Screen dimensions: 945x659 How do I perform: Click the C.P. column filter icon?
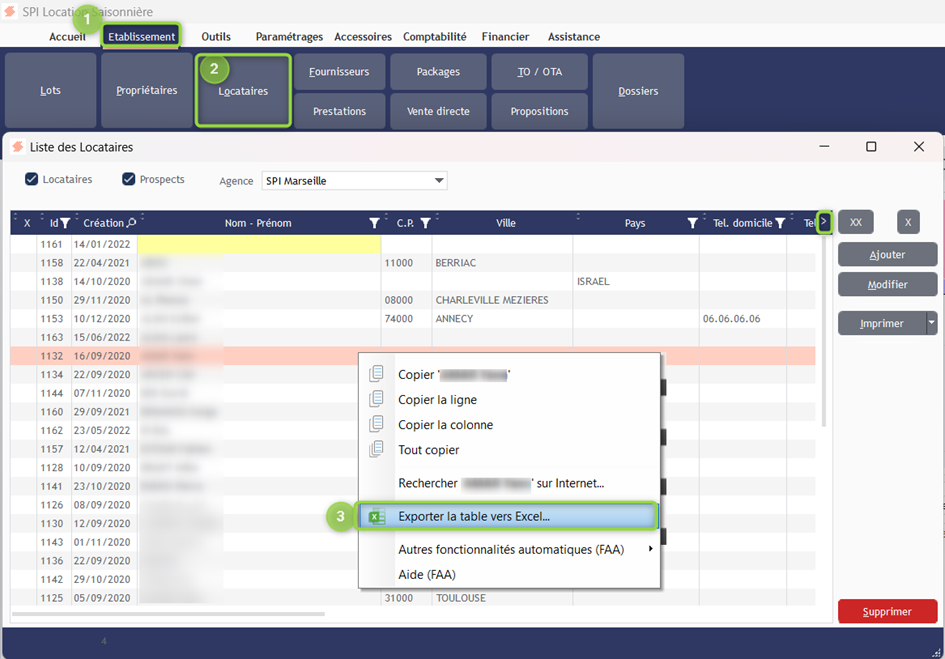(425, 223)
